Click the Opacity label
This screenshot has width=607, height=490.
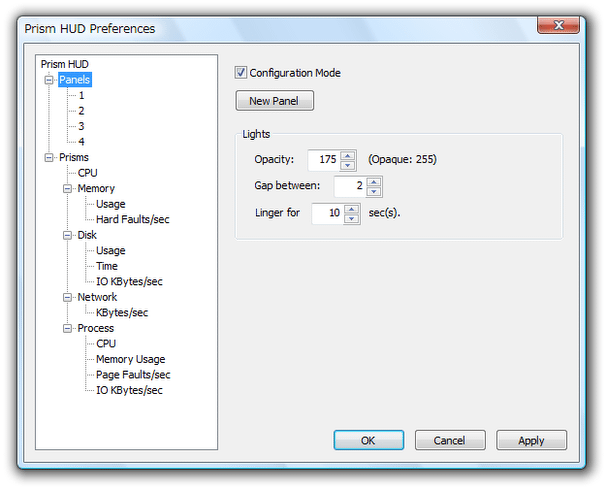click(x=274, y=159)
